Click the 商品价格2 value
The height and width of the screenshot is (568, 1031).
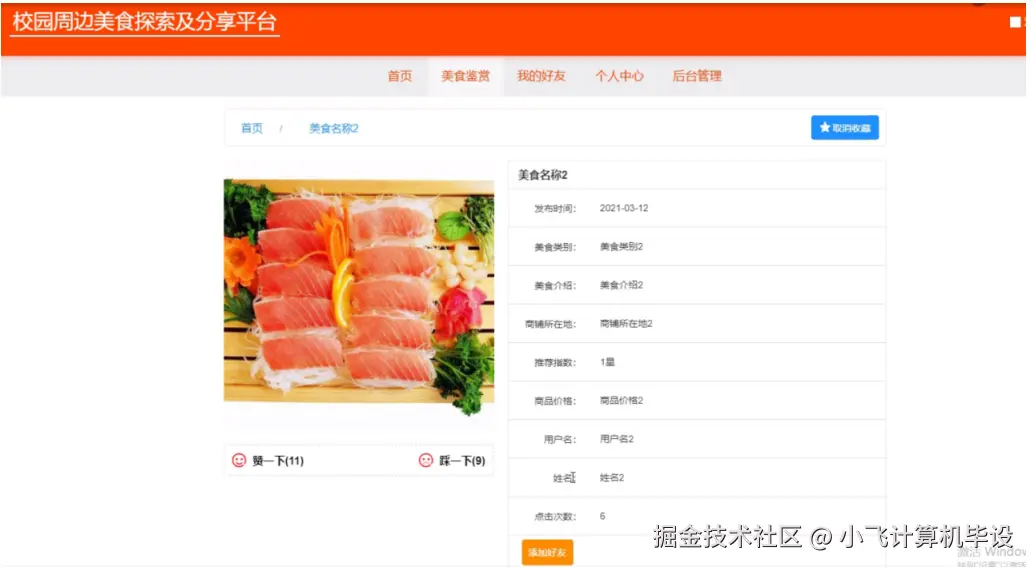pos(621,400)
